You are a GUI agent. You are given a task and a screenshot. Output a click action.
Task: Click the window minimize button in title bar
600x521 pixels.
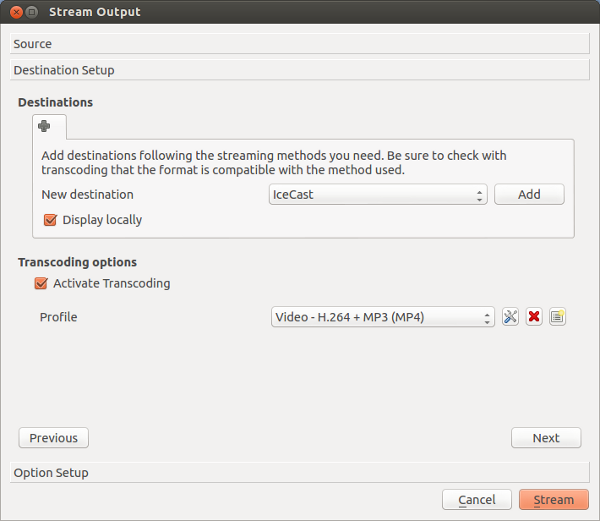[x=32, y=12]
